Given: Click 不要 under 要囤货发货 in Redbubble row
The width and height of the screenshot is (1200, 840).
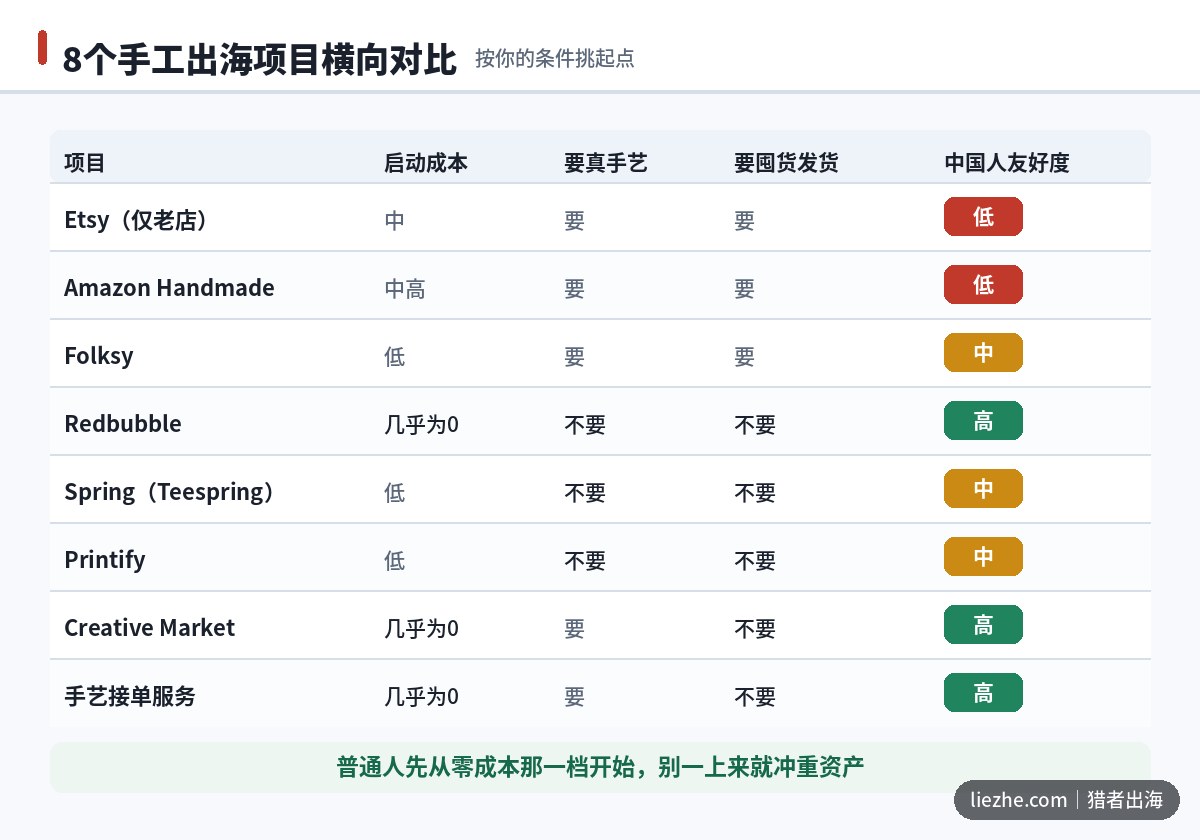Looking at the screenshot, I should [755, 425].
